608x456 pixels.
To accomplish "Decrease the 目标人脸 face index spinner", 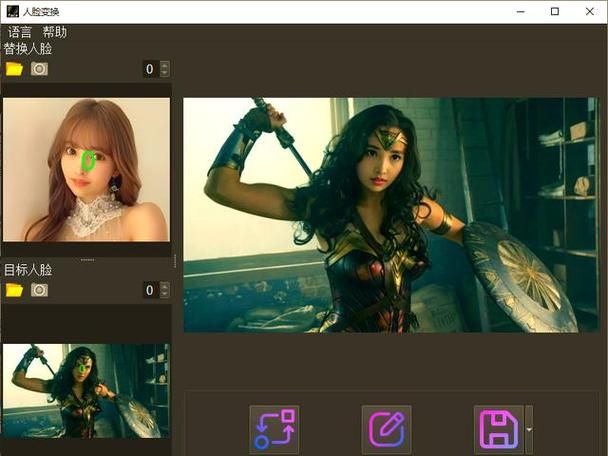I will point(165,294).
